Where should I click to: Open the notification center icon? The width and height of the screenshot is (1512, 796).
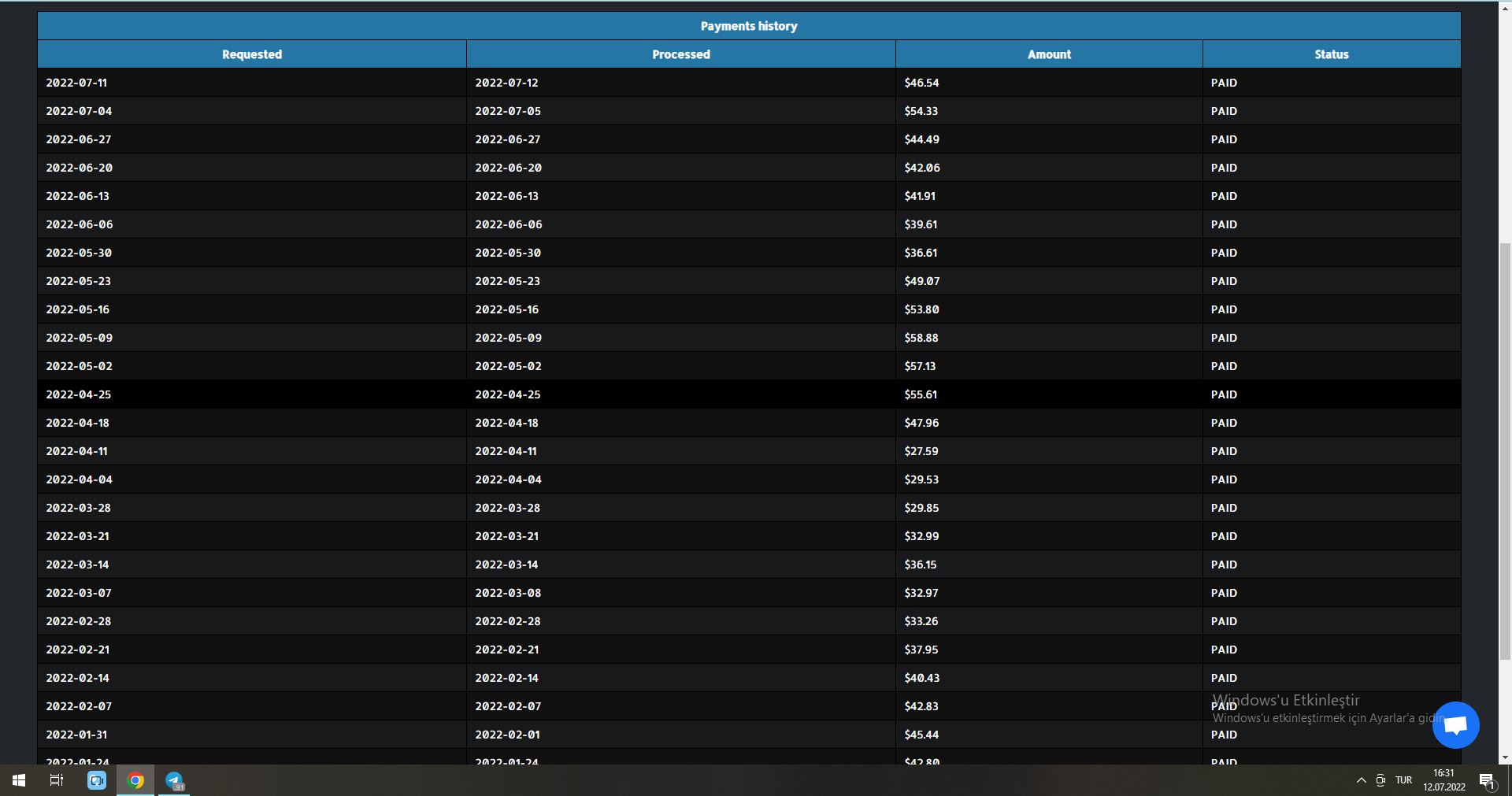(1487, 780)
